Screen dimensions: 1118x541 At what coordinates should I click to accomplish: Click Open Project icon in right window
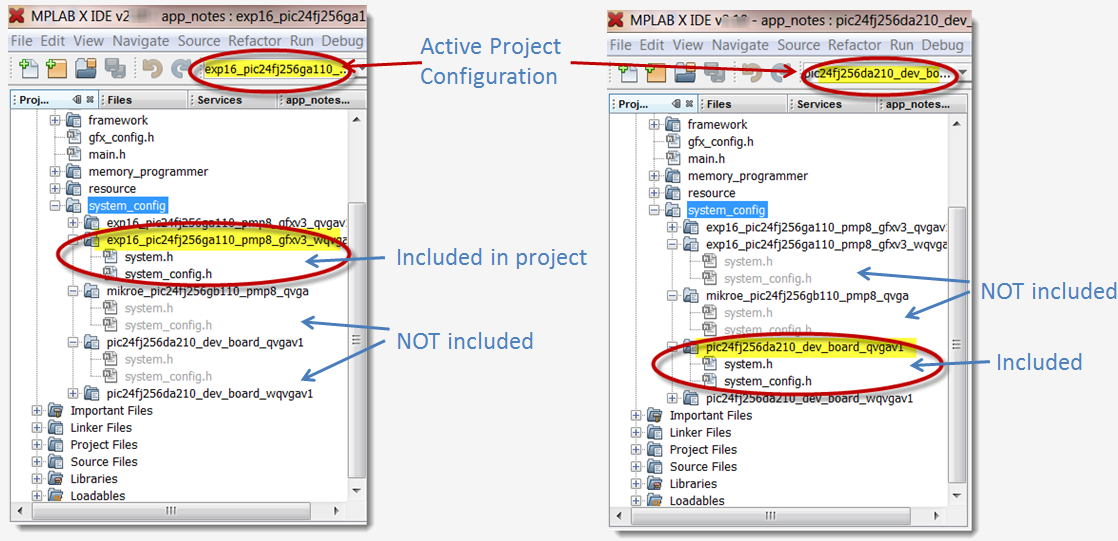[686, 74]
